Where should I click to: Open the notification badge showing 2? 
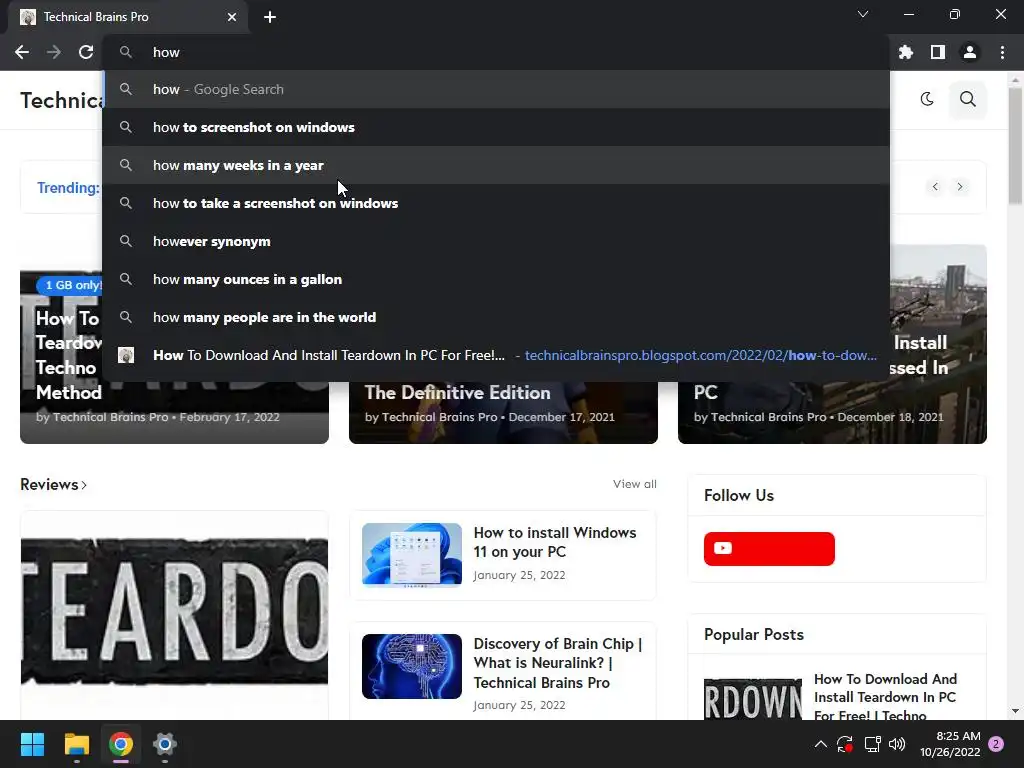click(x=996, y=744)
